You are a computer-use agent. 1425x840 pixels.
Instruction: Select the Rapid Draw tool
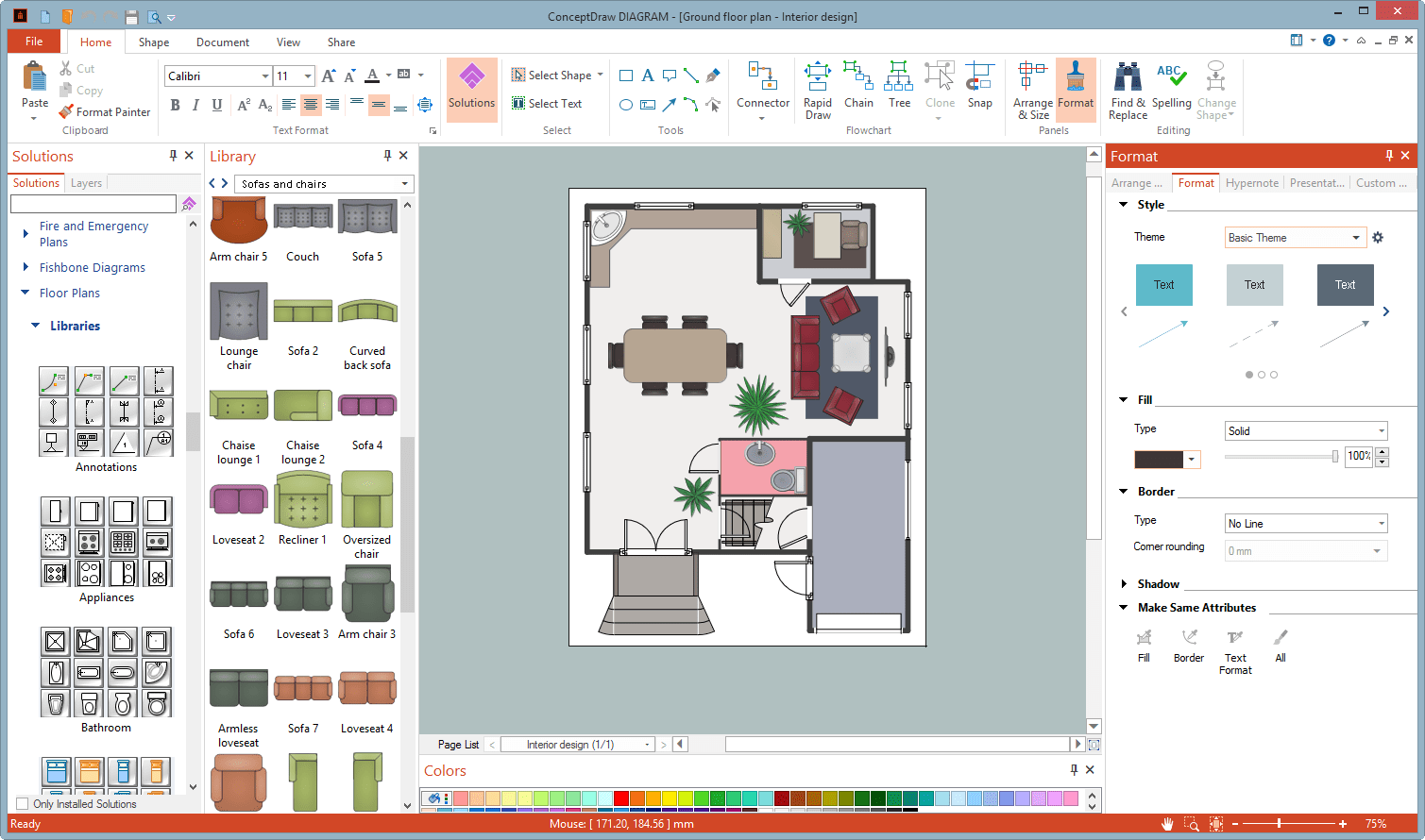point(818,90)
